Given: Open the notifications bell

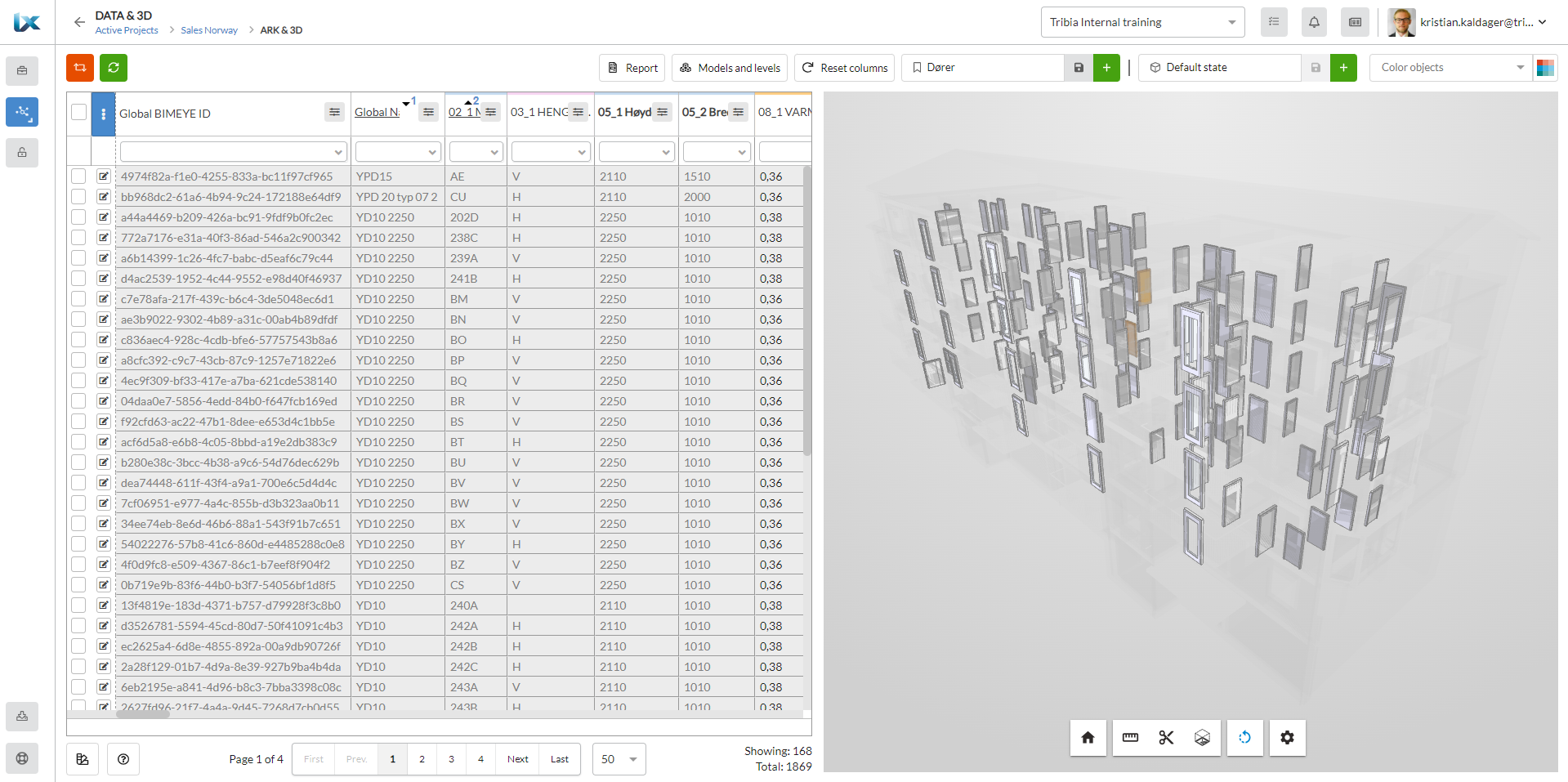Looking at the screenshot, I should click(1314, 22).
